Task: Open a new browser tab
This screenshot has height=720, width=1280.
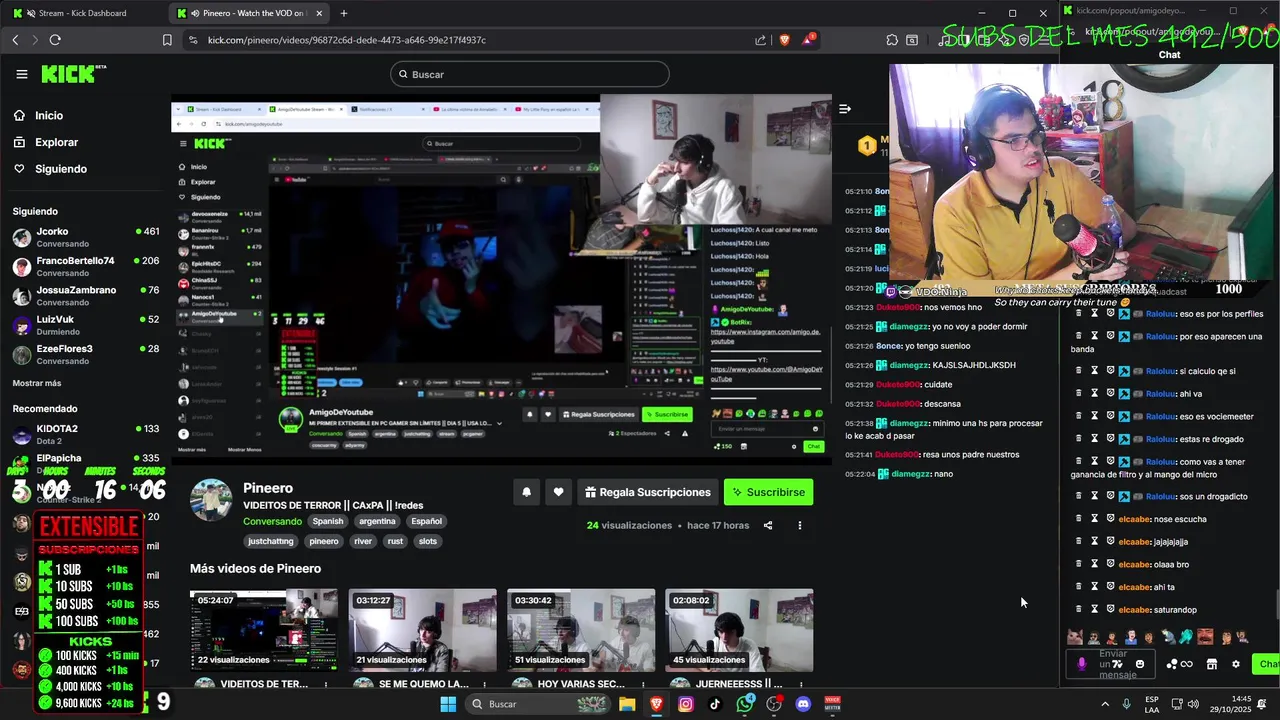Action: click(344, 13)
